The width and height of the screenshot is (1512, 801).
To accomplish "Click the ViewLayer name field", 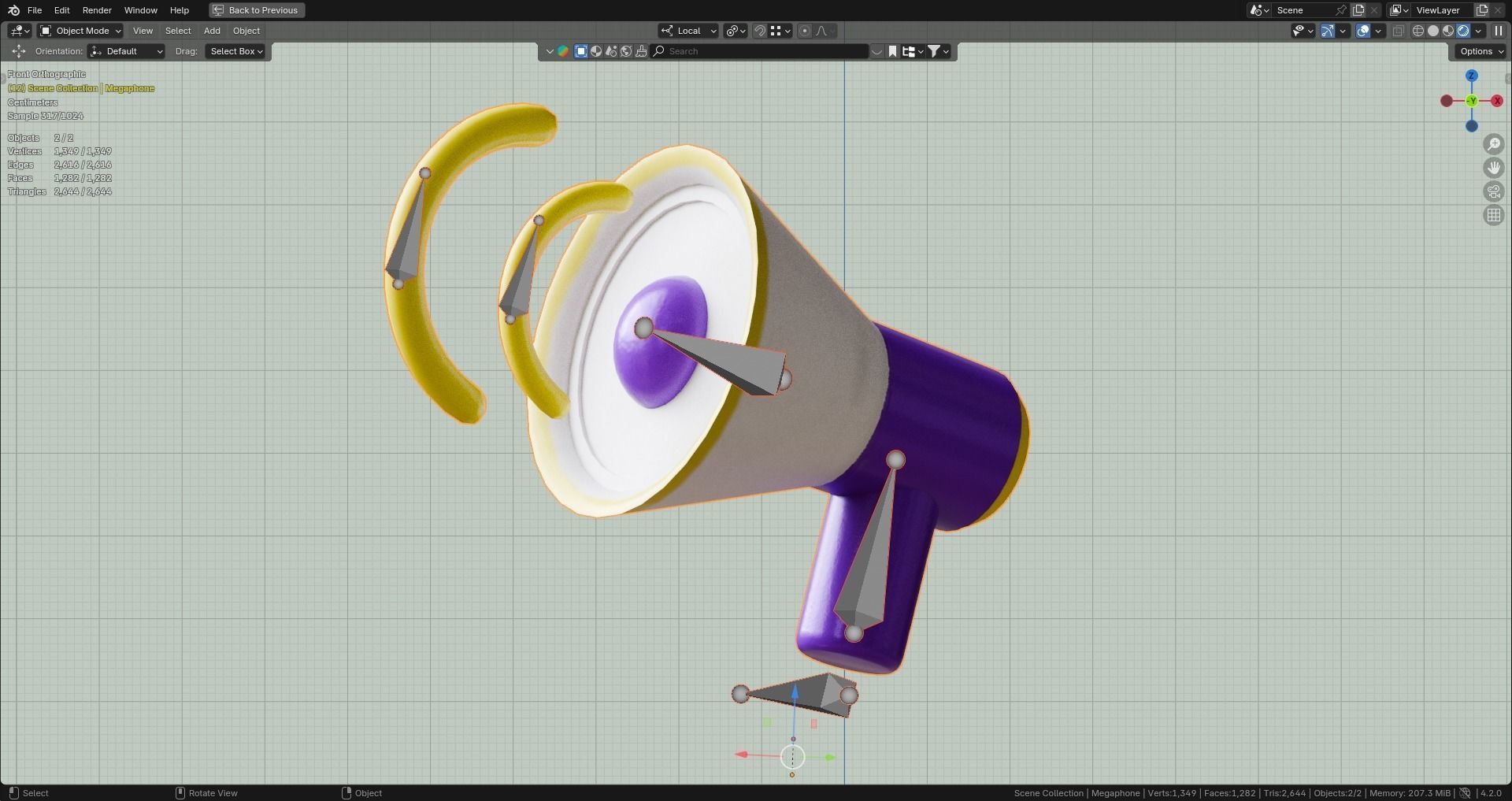I will [x=1443, y=10].
